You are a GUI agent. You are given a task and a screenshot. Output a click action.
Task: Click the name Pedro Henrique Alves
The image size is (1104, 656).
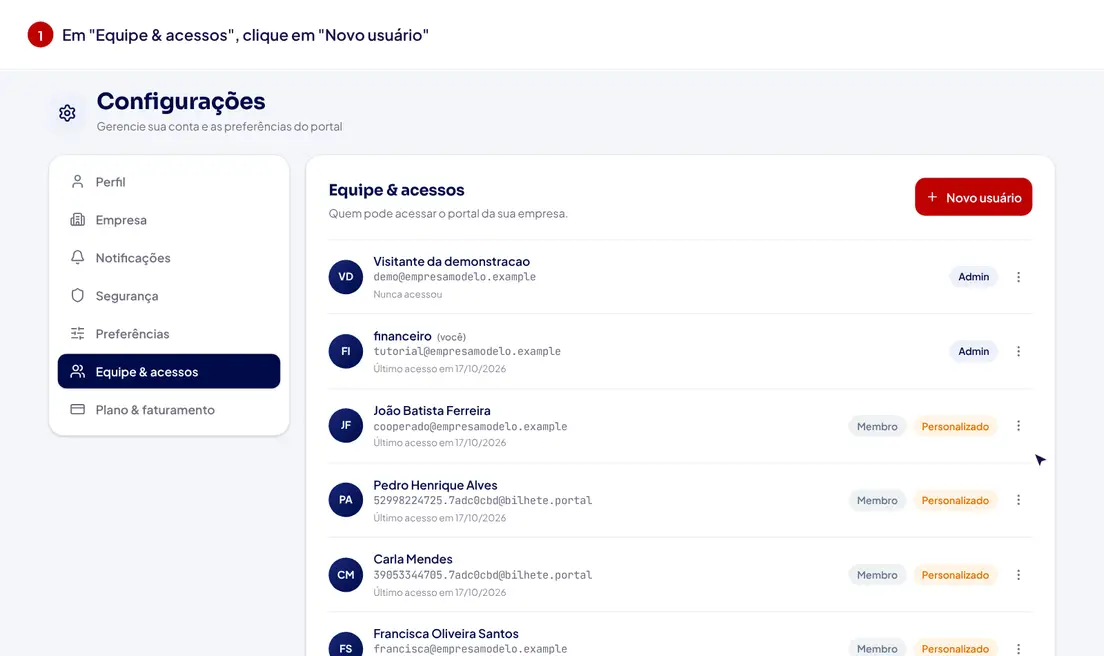(435, 485)
